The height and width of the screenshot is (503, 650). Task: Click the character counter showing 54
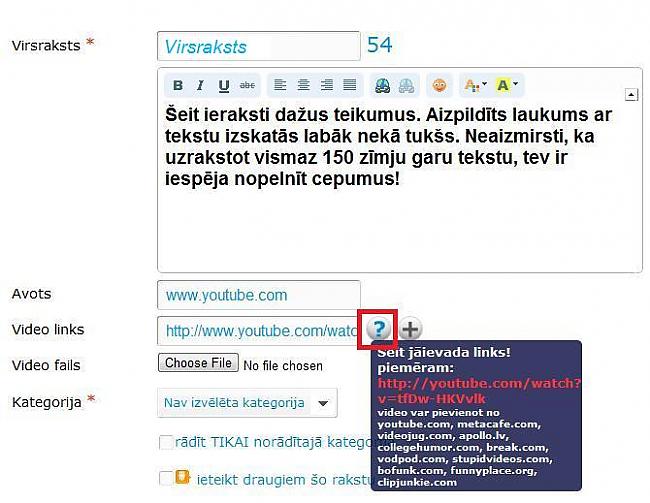pyautogui.click(x=379, y=45)
